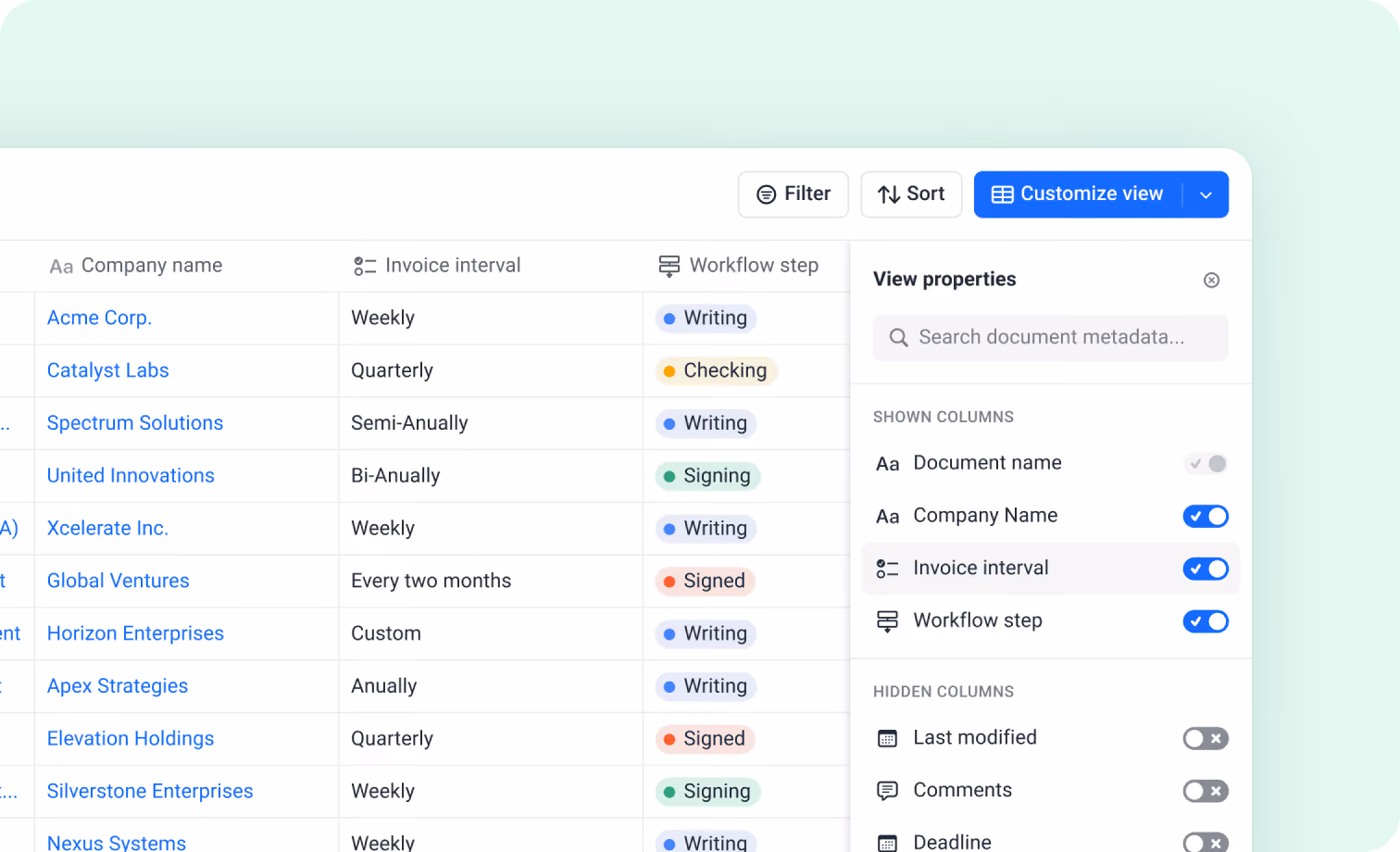
Task: Open the Catalyst Labs link
Action: coord(107,370)
